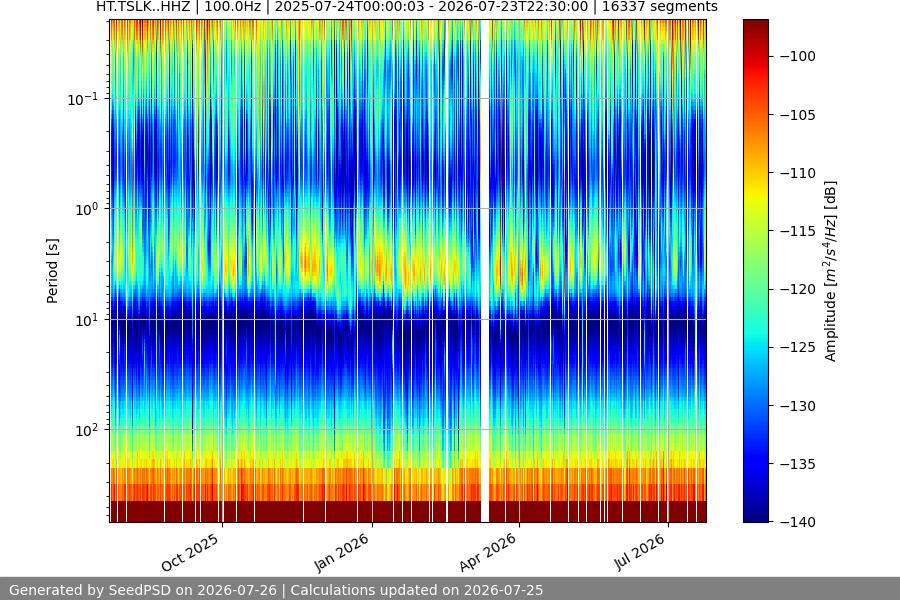Click the '−115' colorbar tick label

(x=797, y=231)
